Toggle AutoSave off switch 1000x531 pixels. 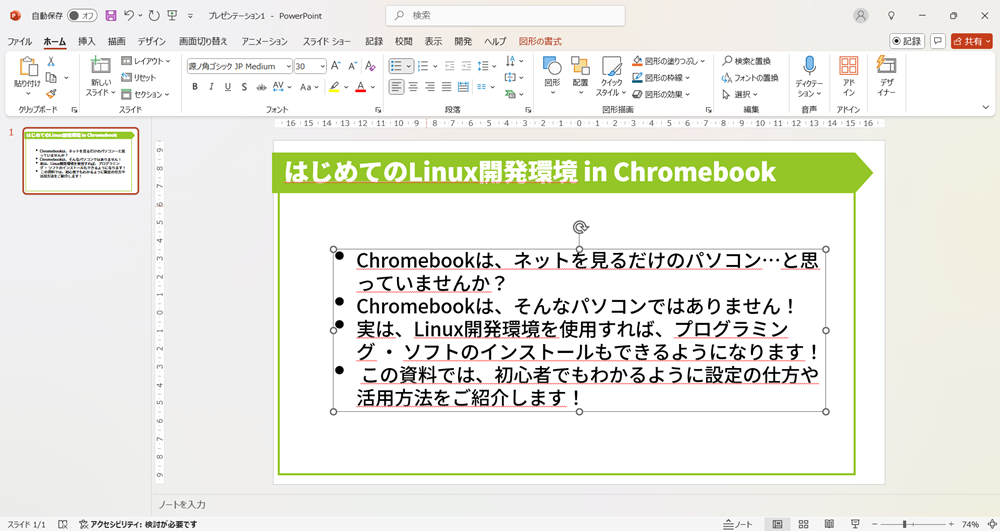coord(82,15)
